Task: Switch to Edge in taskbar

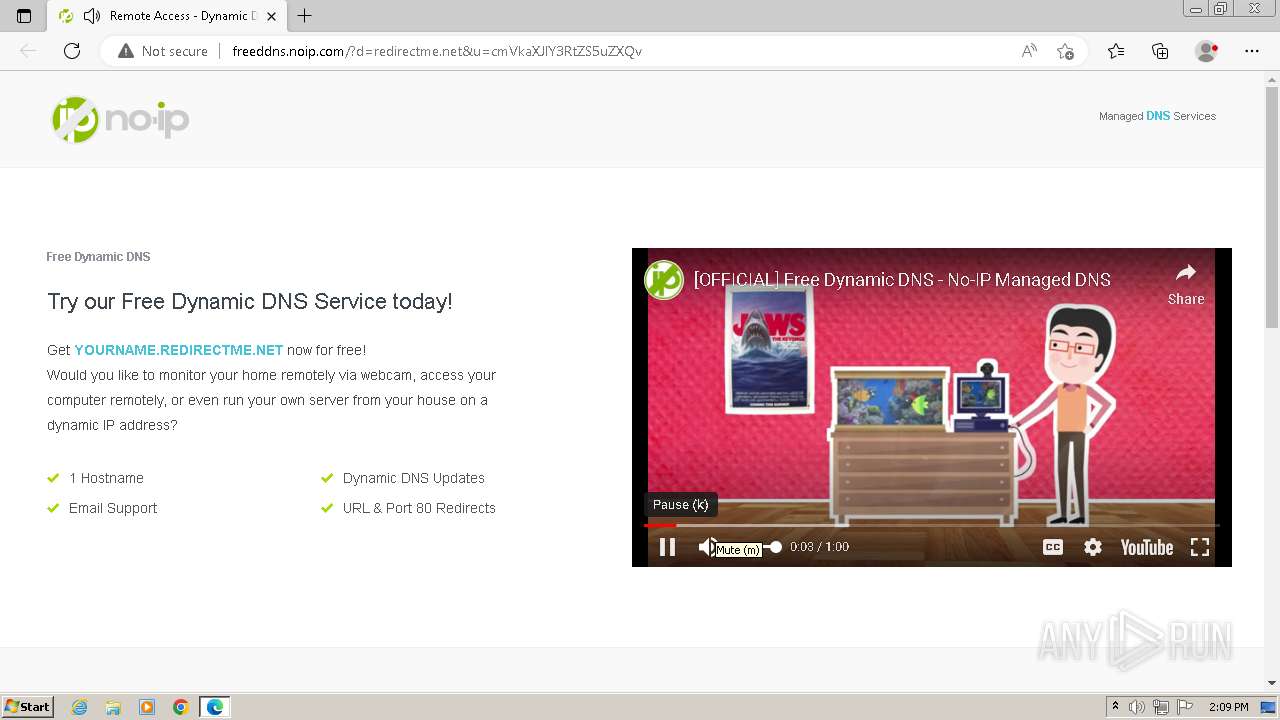Action: coord(215,707)
